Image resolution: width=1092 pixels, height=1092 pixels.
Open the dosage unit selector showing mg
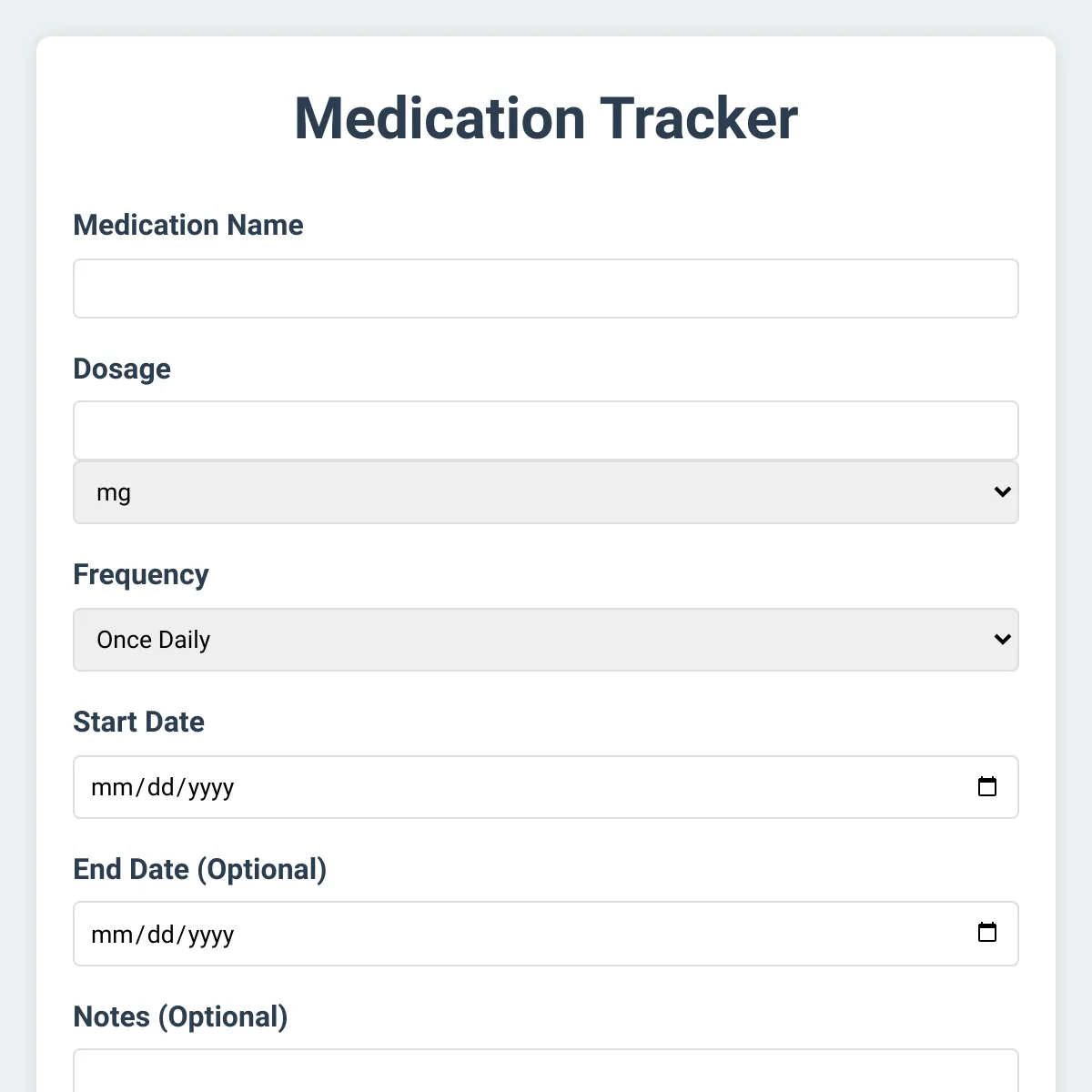[x=546, y=492]
